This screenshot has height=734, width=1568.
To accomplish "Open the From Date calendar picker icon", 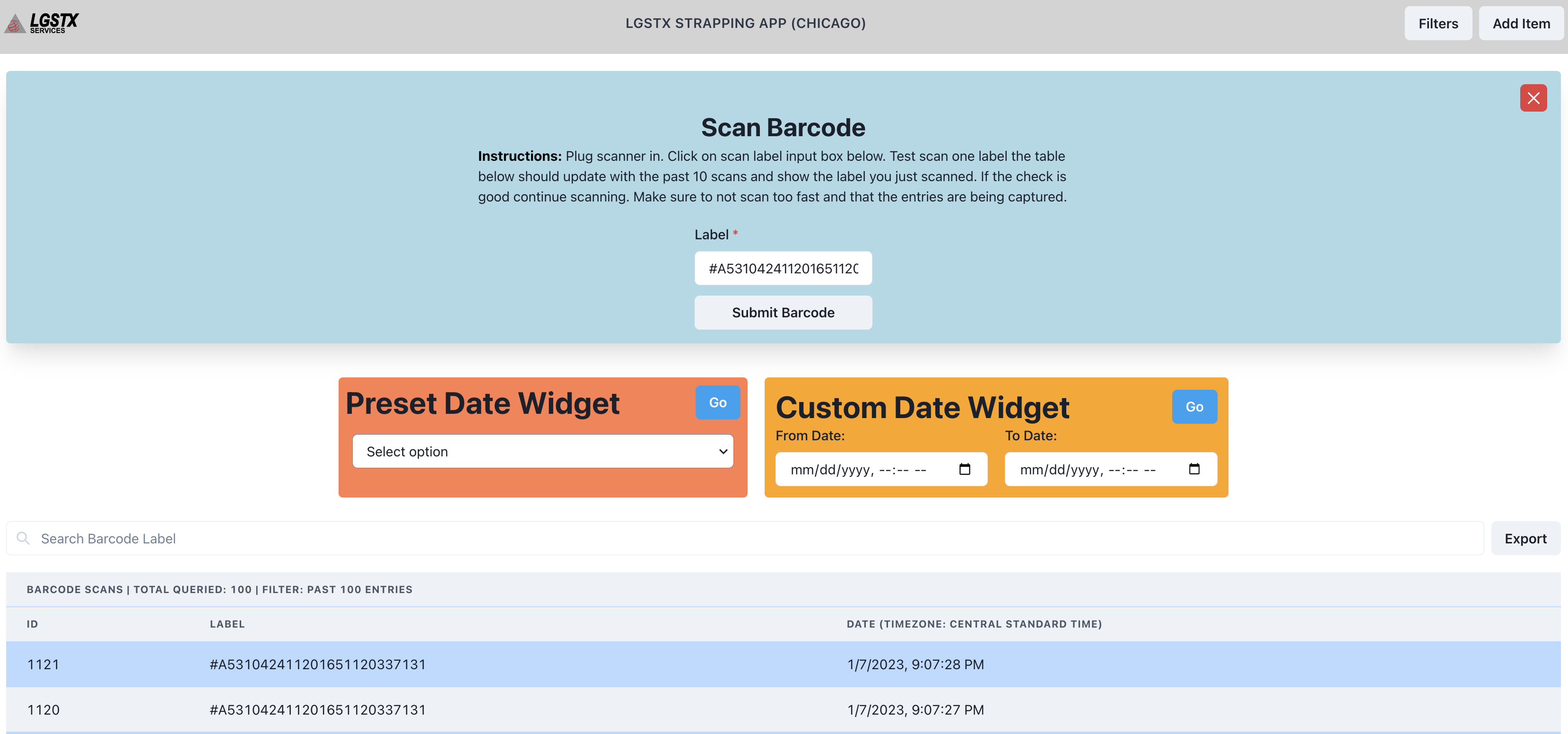I will [965, 469].
